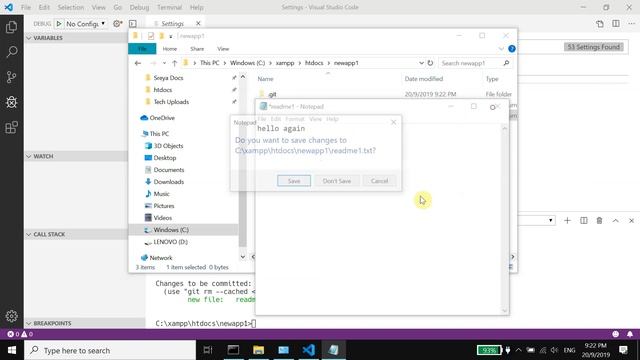Viewport: 640px width, 360px height.
Task: Open the Manage gear at the bottom of the activity bar
Action: [11, 316]
